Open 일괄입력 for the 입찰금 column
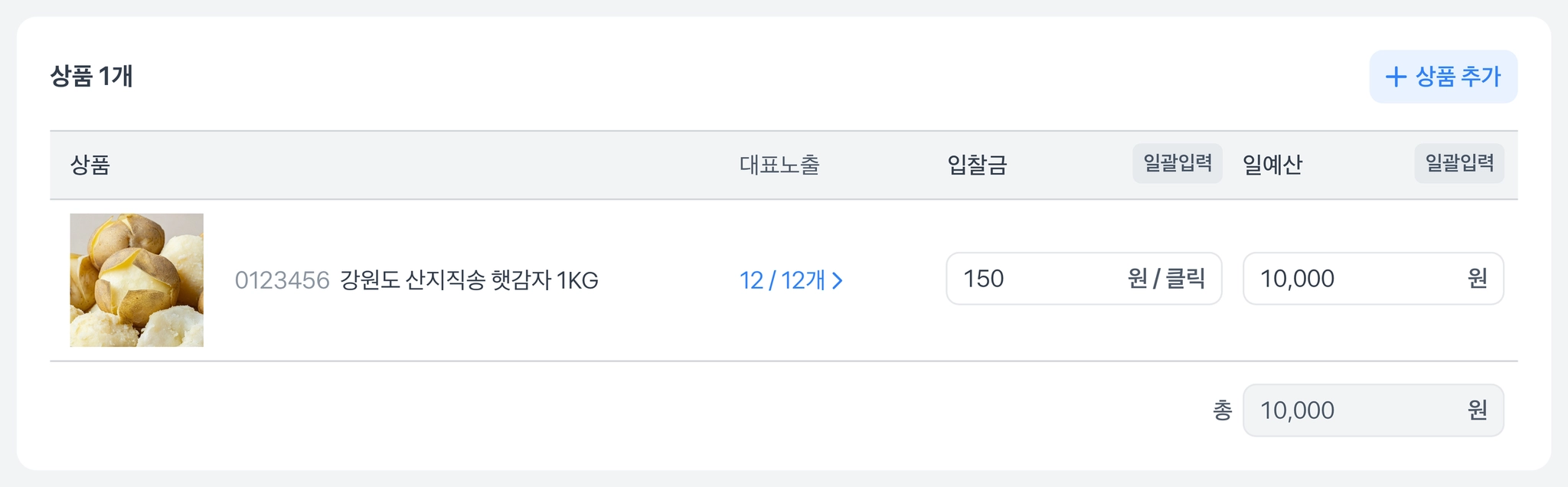The width and height of the screenshot is (1568, 487). point(1177,163)
